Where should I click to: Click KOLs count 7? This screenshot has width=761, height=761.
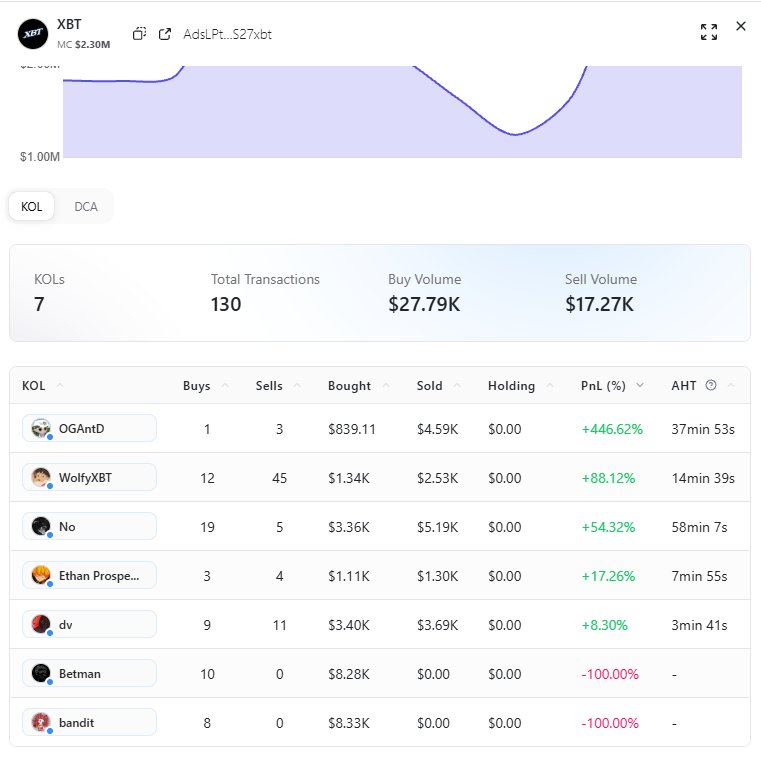click(39, 304)
